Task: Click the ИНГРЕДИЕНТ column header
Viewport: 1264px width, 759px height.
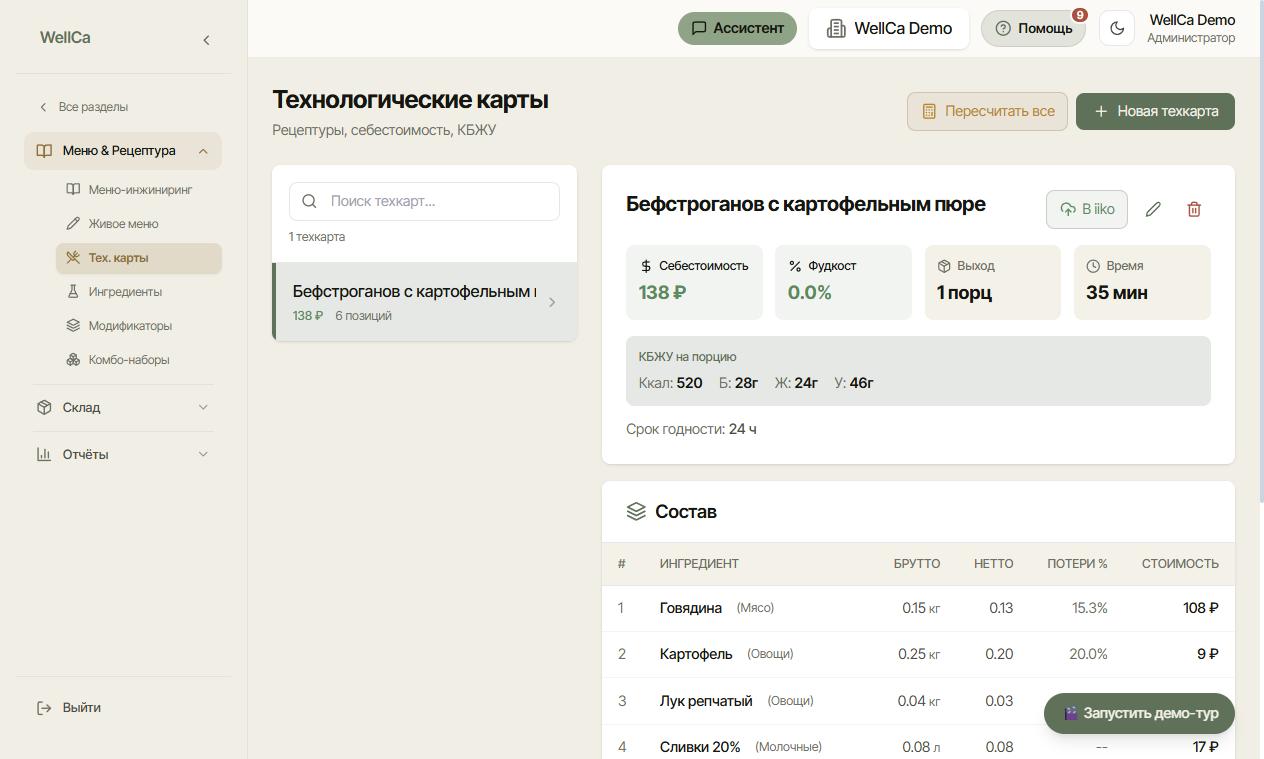Action: (699, 564)
